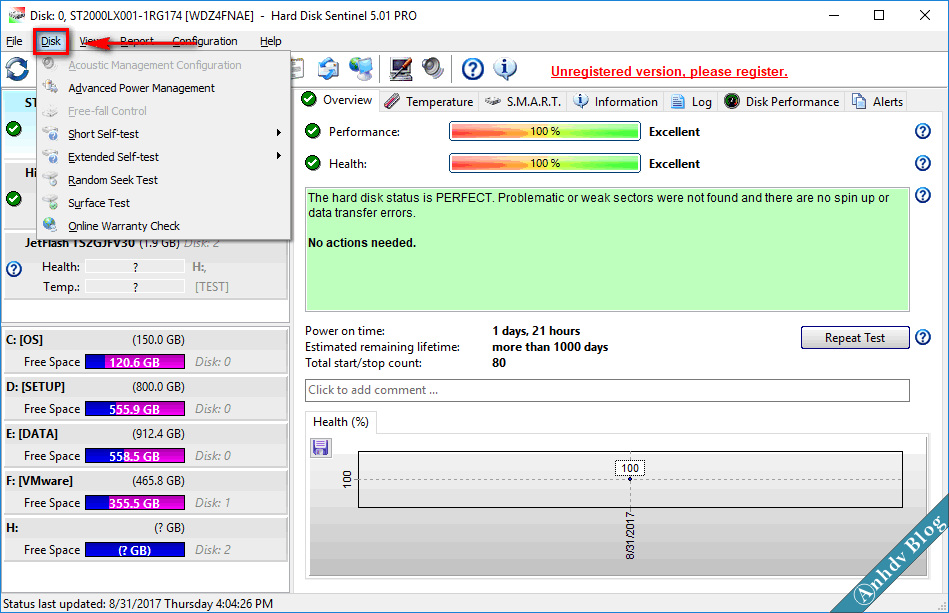Open the Configuration menu
The image size is (949, 613).
205,41
